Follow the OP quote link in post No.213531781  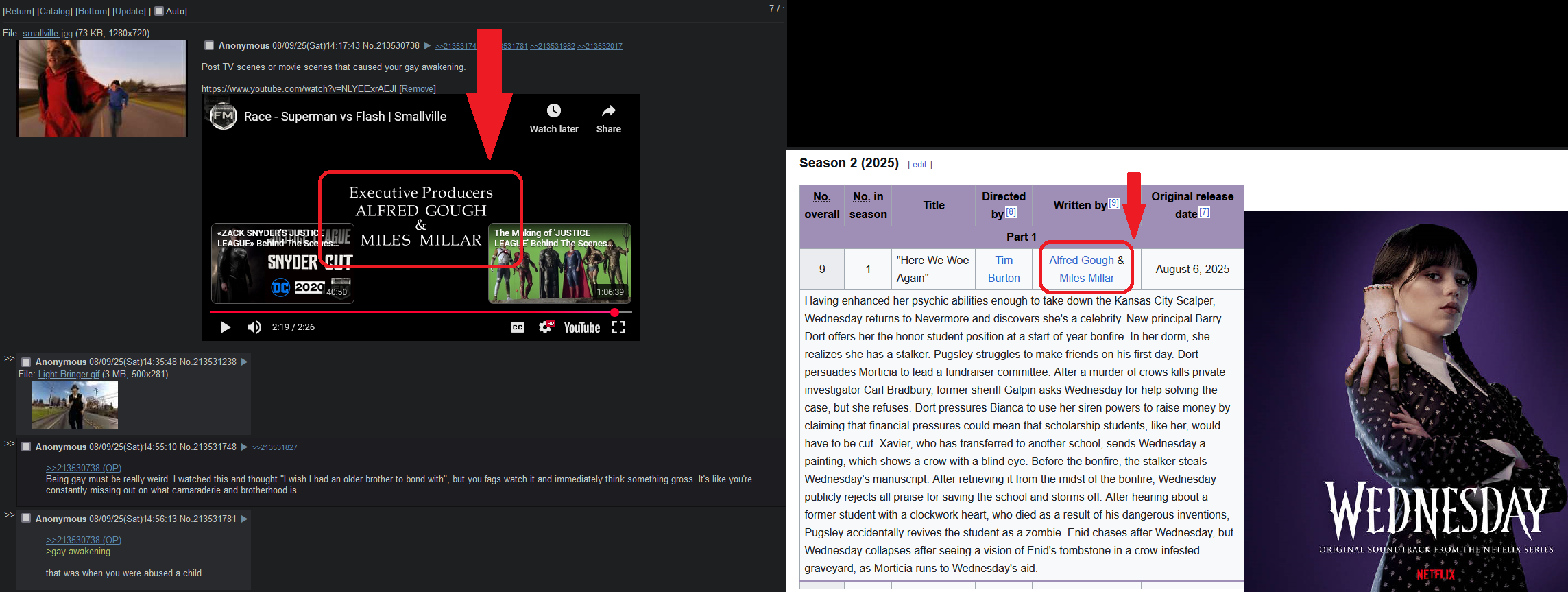[x=84, y=540]
